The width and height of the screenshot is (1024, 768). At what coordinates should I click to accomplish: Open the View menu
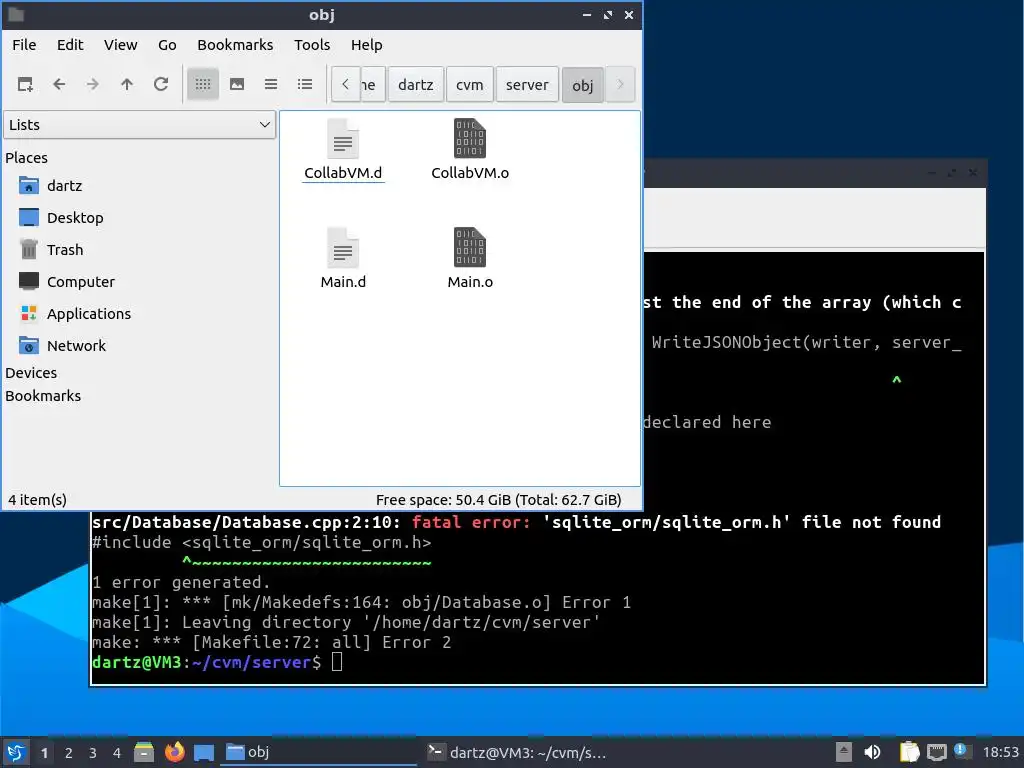tap(121, 45)
